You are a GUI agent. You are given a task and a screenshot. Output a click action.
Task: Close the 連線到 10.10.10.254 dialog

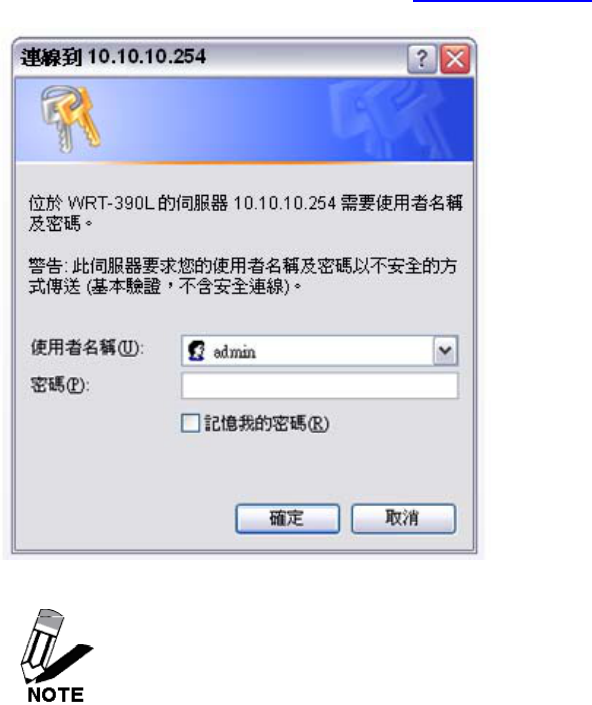click(x=455, y=59)
